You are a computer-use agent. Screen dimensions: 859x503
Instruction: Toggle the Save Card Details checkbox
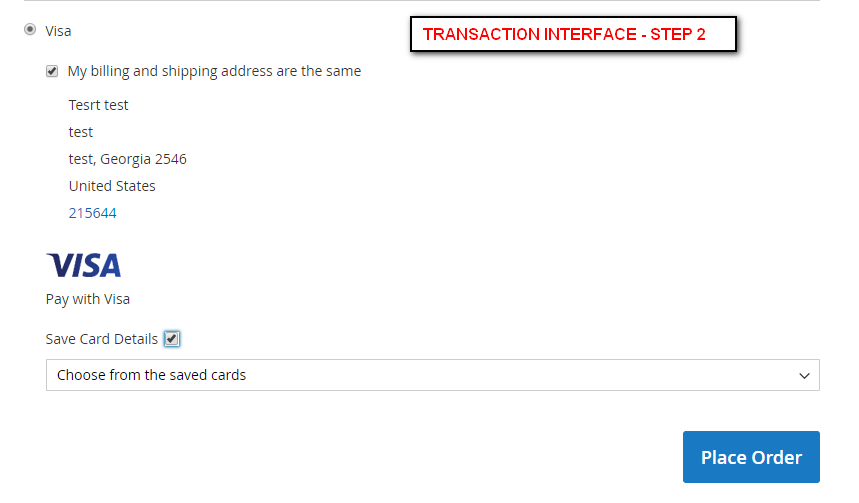tap(172, 339)
